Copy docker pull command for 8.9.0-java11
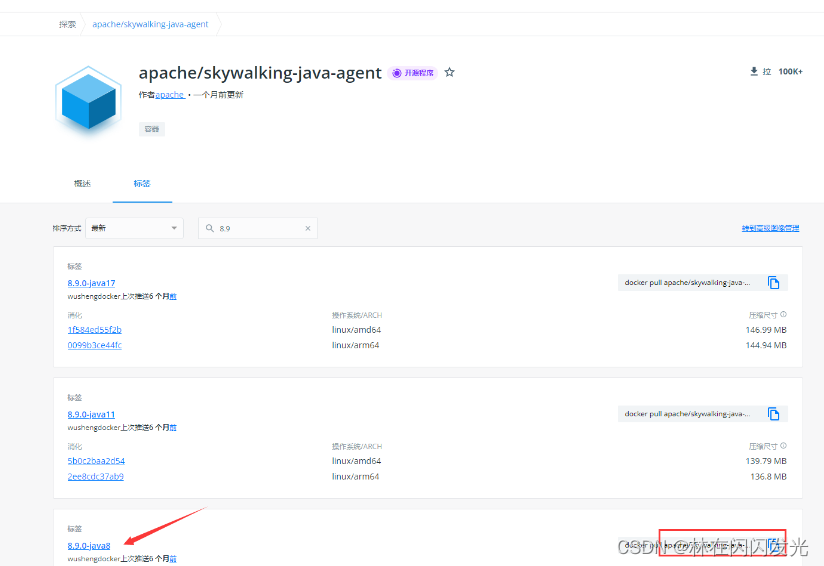 click(773, 414)
